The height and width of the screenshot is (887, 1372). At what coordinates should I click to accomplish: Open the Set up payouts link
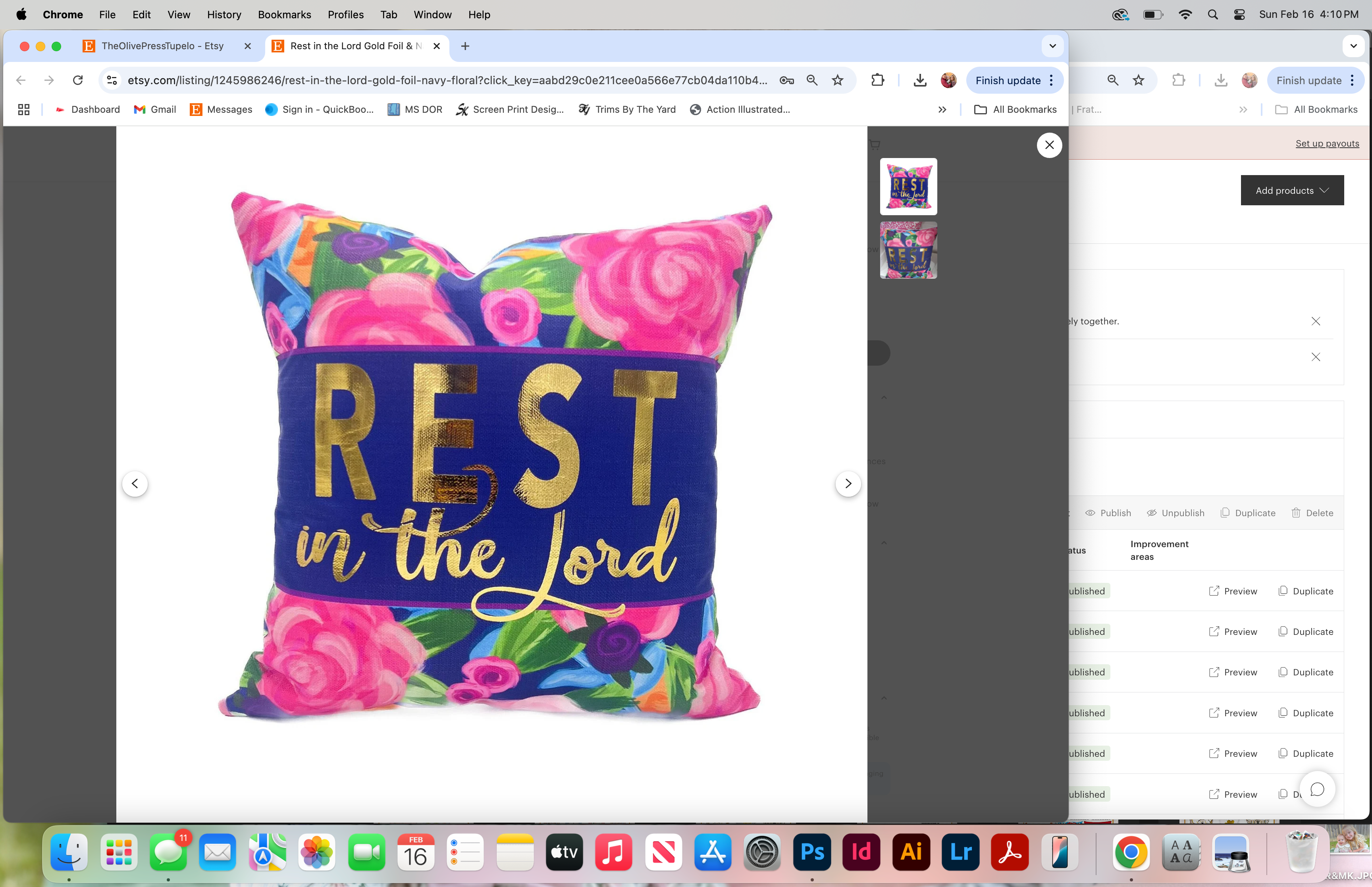[1326, 143]
